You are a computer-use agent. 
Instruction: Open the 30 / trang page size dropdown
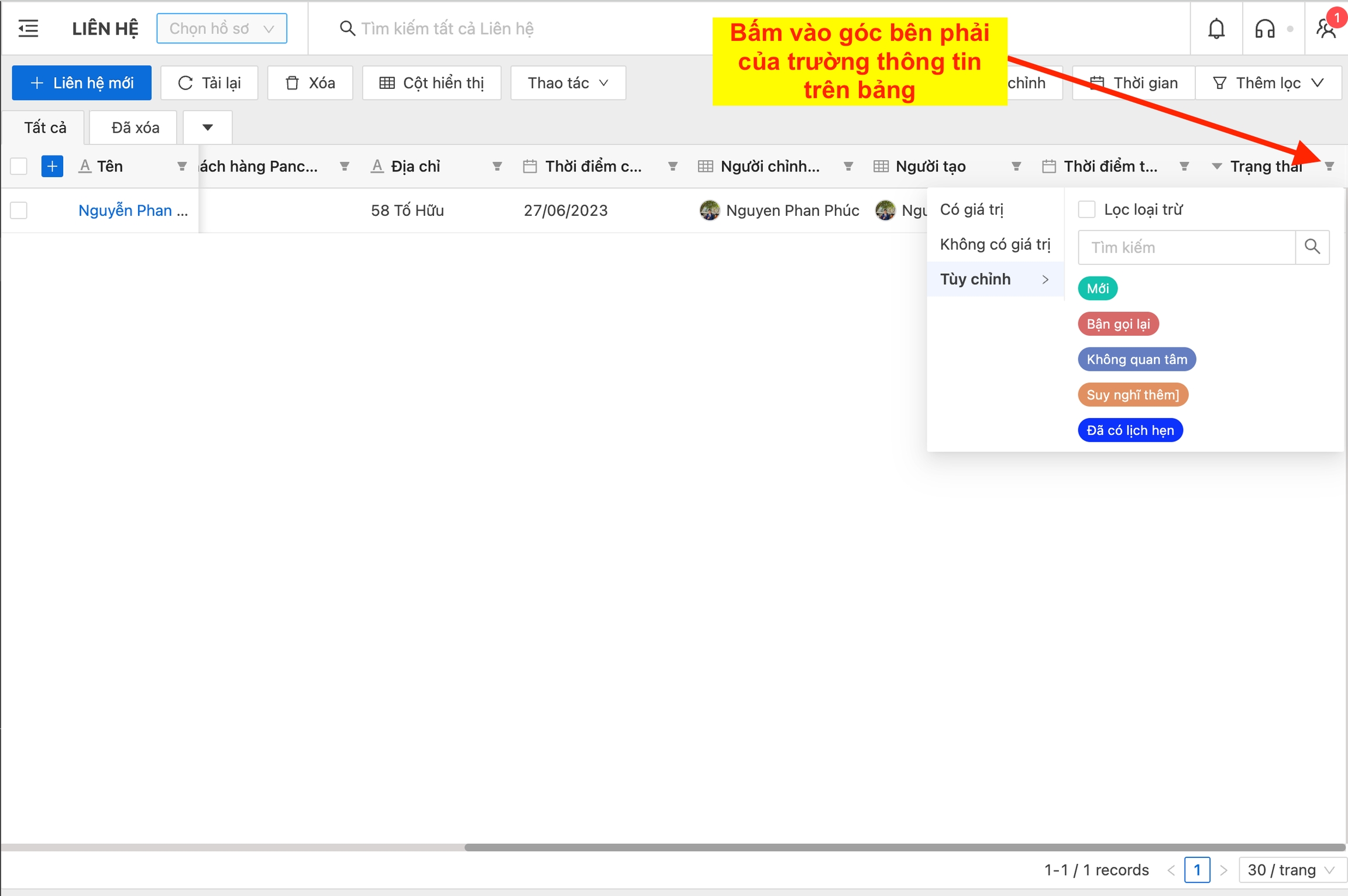coord(1292,870)
